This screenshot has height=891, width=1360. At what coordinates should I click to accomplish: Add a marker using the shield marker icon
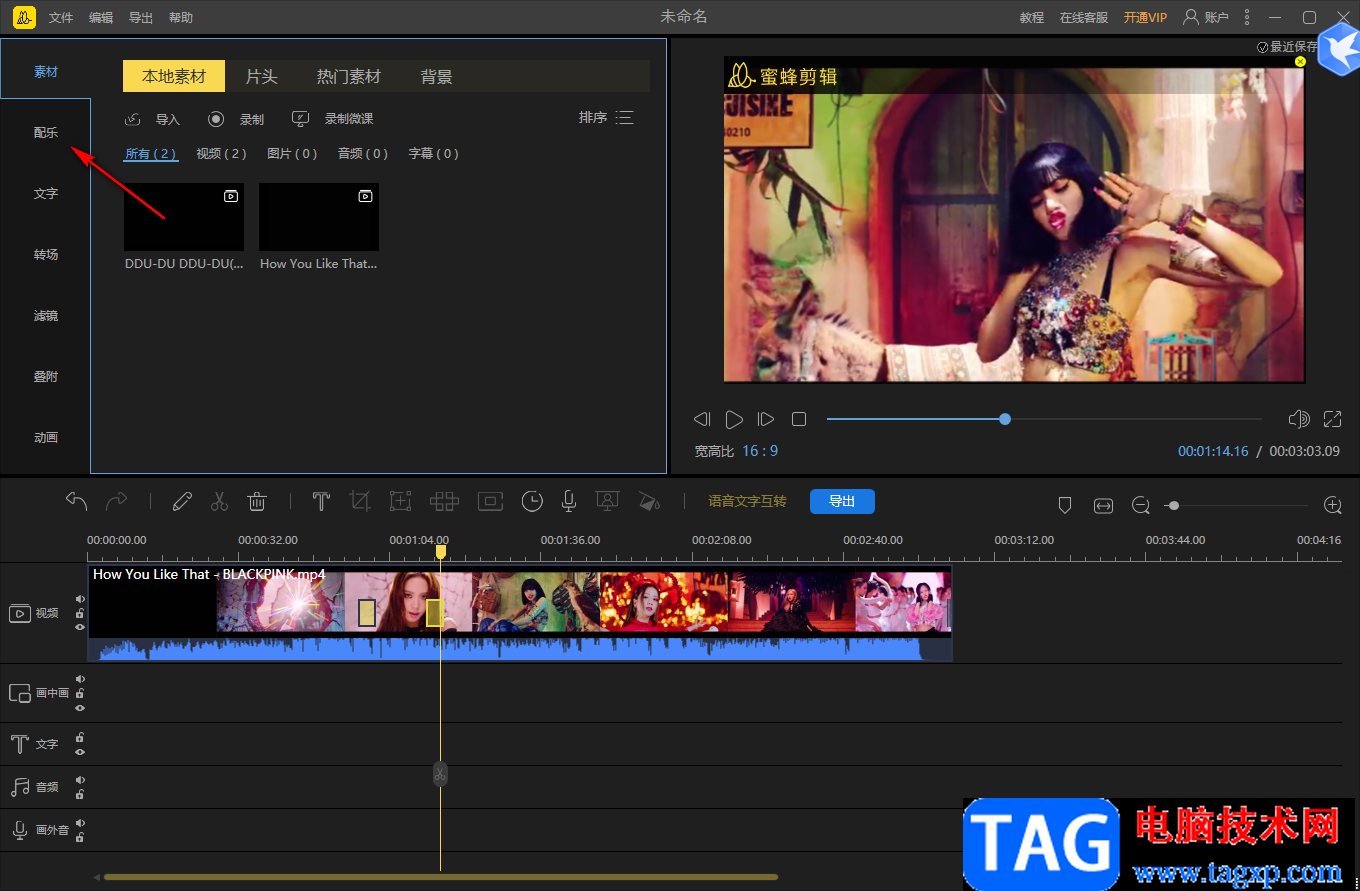pyautogui.click(x=1065, y=506)
